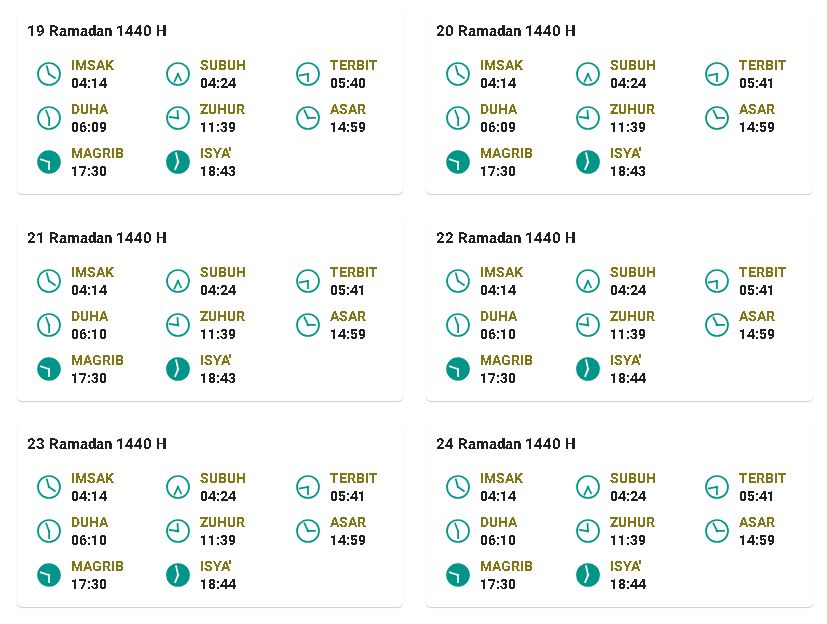827x624 pixels.
Task: Click the Duha clock icon for 24 Ramadan
Action: click(x=458, y=531)
